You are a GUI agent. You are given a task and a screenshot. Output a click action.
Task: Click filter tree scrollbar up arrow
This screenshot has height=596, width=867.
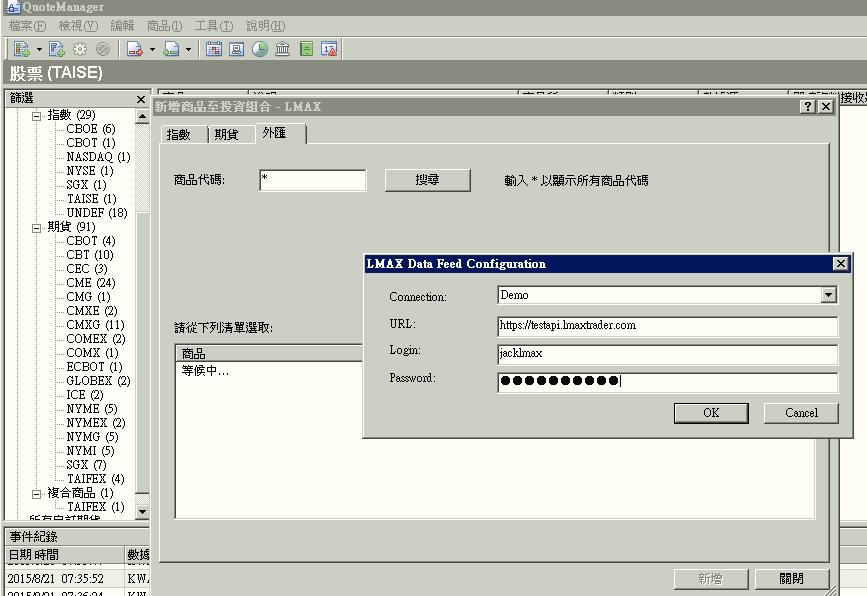142,117
